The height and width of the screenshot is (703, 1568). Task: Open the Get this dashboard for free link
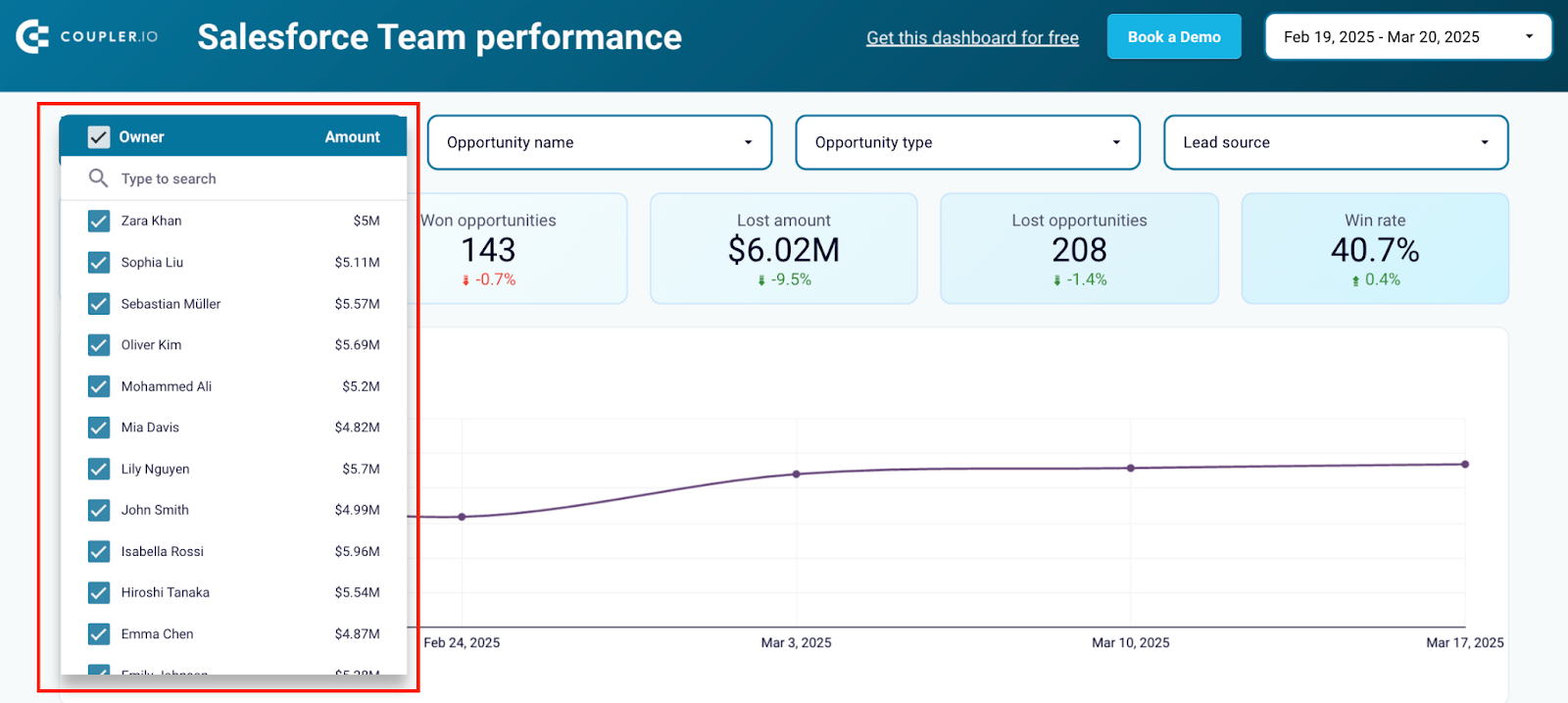pos(972,37)
